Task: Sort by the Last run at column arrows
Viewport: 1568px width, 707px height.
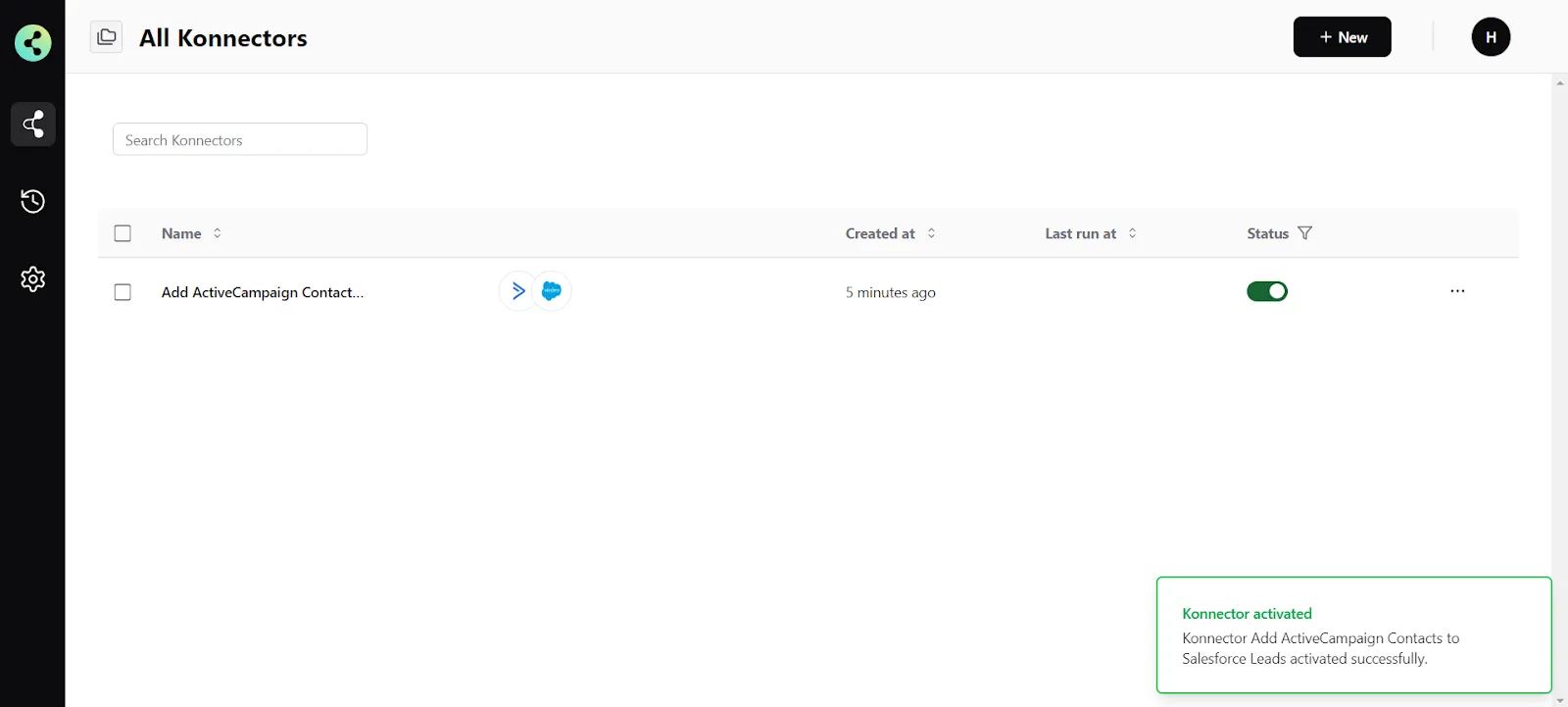Action: tap(1132, 233)
